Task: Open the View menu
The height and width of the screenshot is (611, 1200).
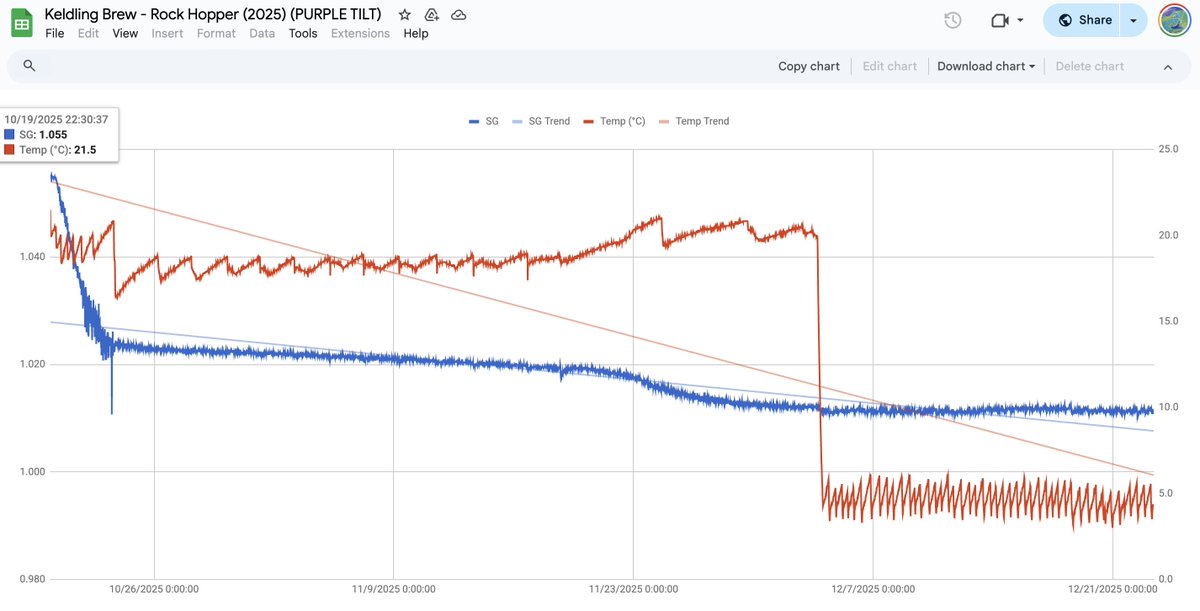Action: (x=125, y=33)
